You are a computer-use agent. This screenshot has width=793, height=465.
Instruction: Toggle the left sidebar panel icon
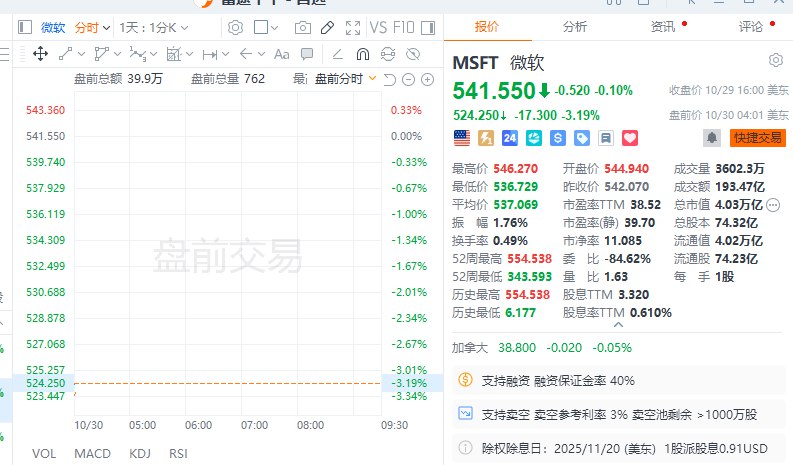25,27
